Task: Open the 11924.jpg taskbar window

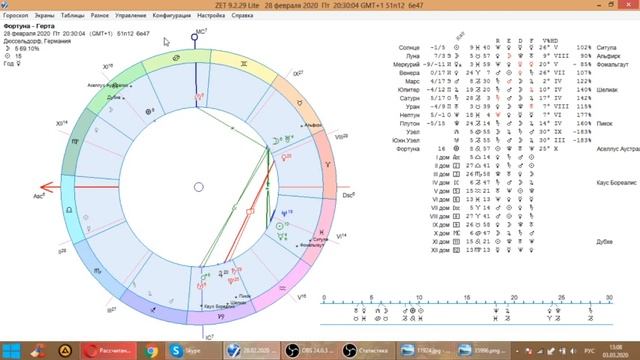Action: tap(424, 351)
